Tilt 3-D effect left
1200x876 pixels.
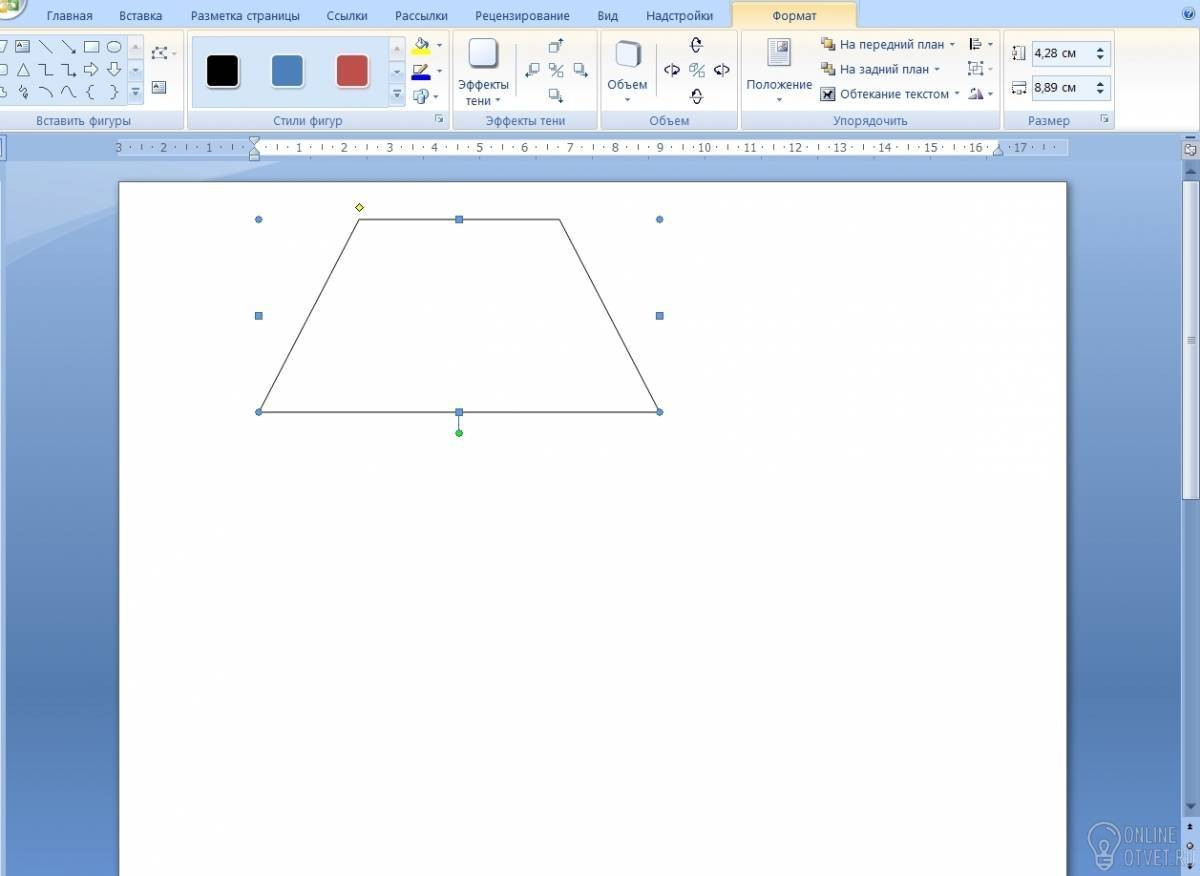(672, 70)
